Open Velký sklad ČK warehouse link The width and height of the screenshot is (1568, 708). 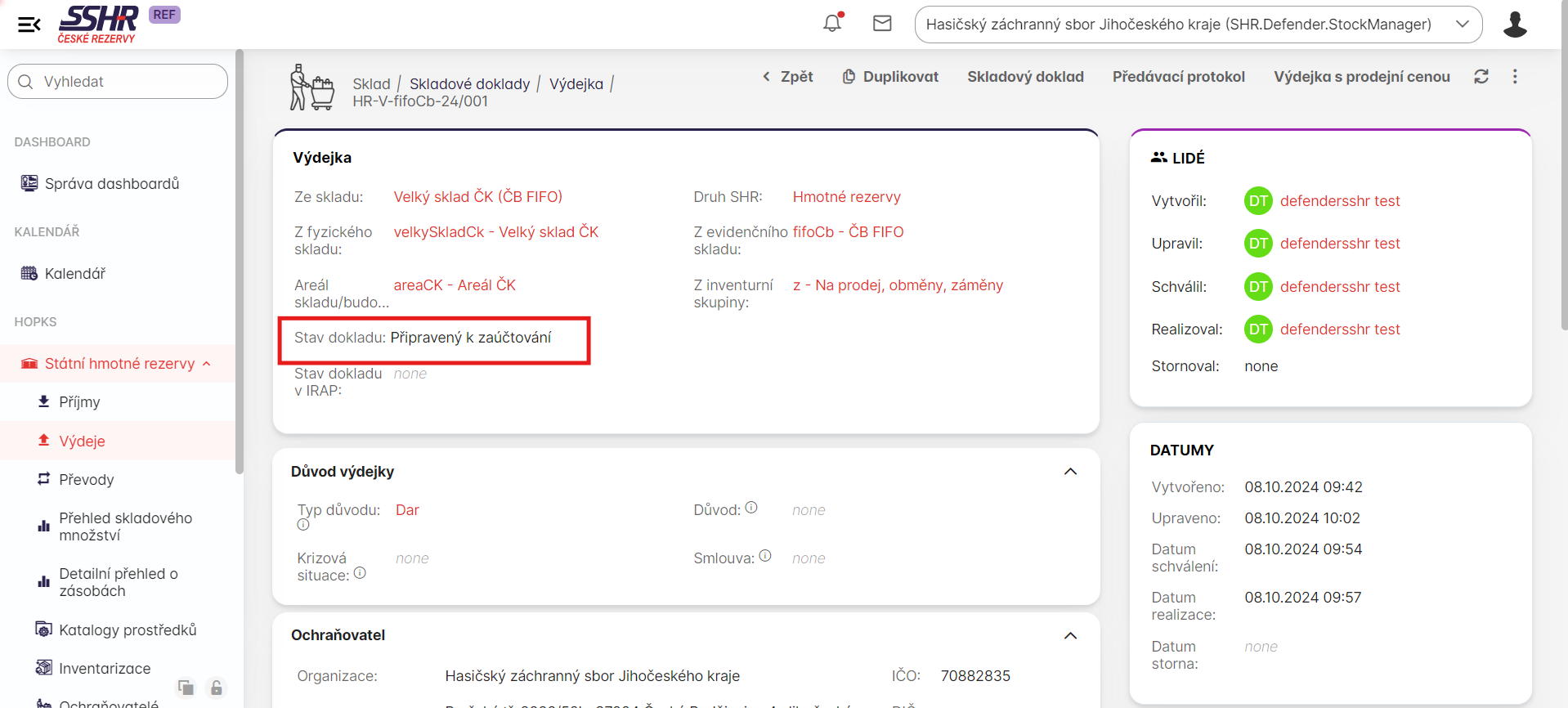point(477,197)
